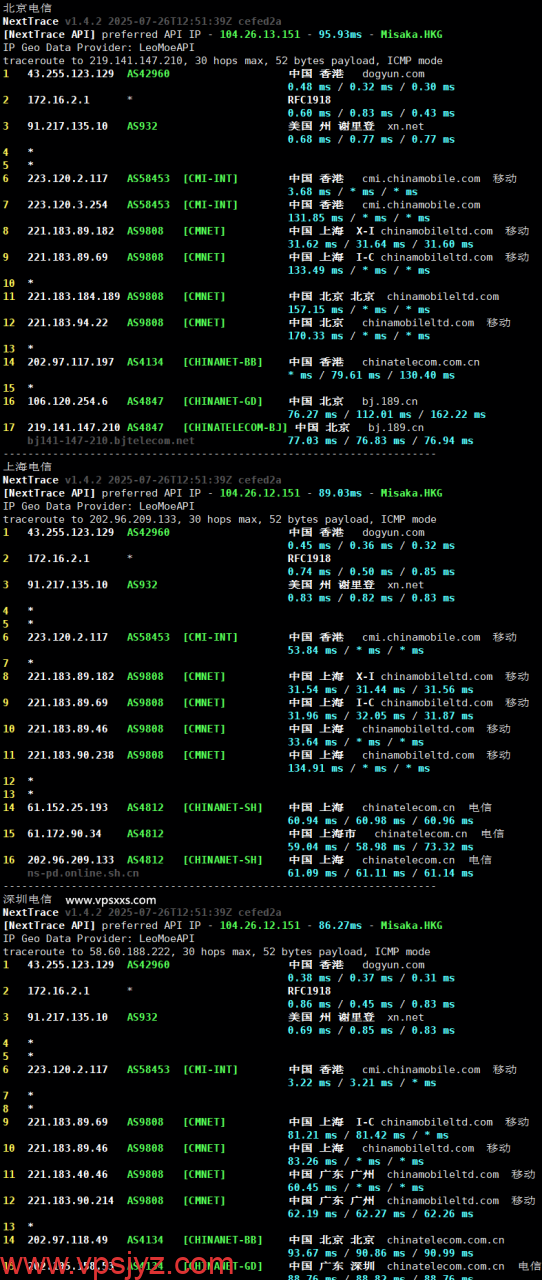Click the '3.68 ms' value

click(307, 192)
